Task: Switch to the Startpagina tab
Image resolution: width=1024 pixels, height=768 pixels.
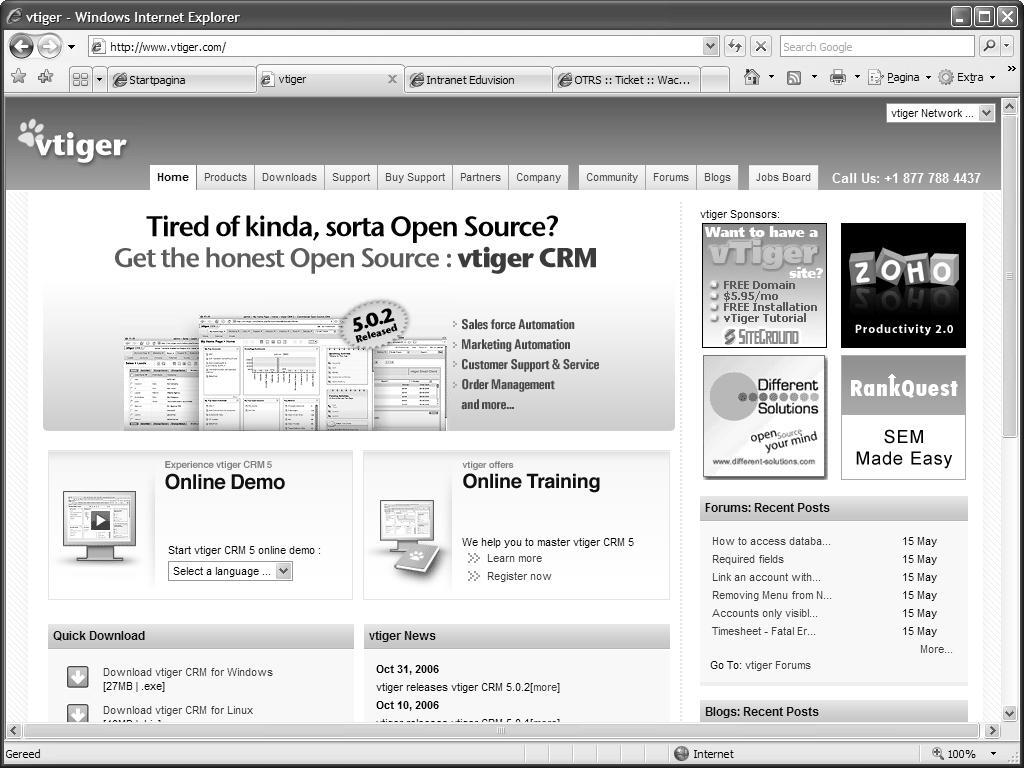Action: [182, 80]
